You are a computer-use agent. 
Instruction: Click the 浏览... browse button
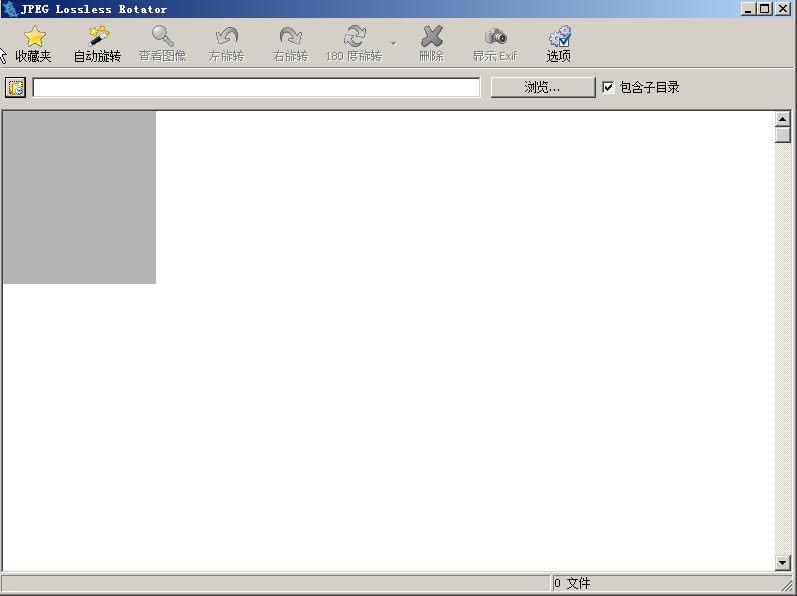pyautogui.click(x=543, y=87)
